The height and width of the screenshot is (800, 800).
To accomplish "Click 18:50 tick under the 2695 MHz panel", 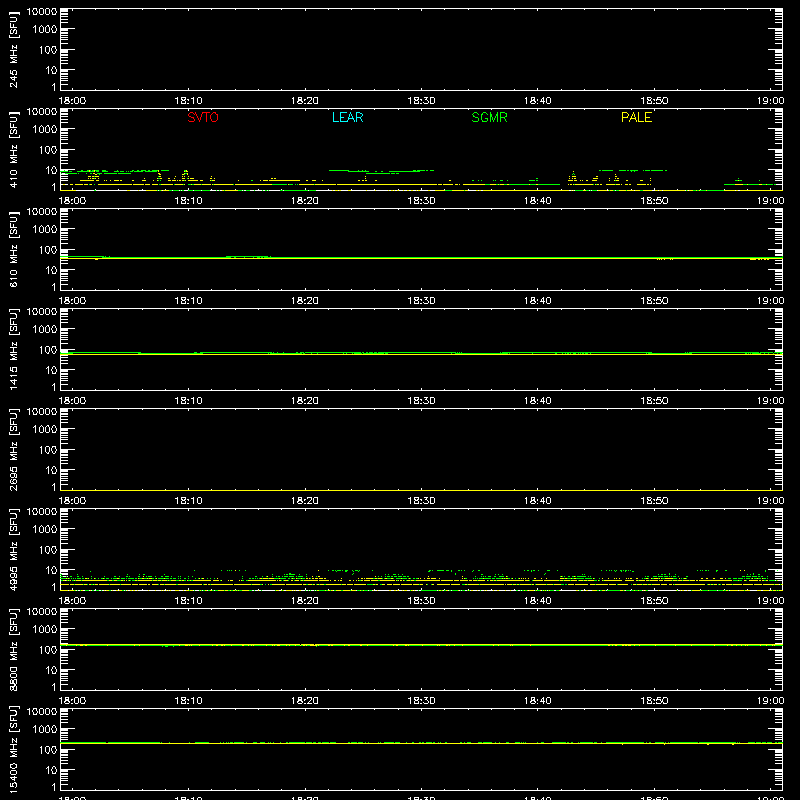I will (x=654, y=501).
